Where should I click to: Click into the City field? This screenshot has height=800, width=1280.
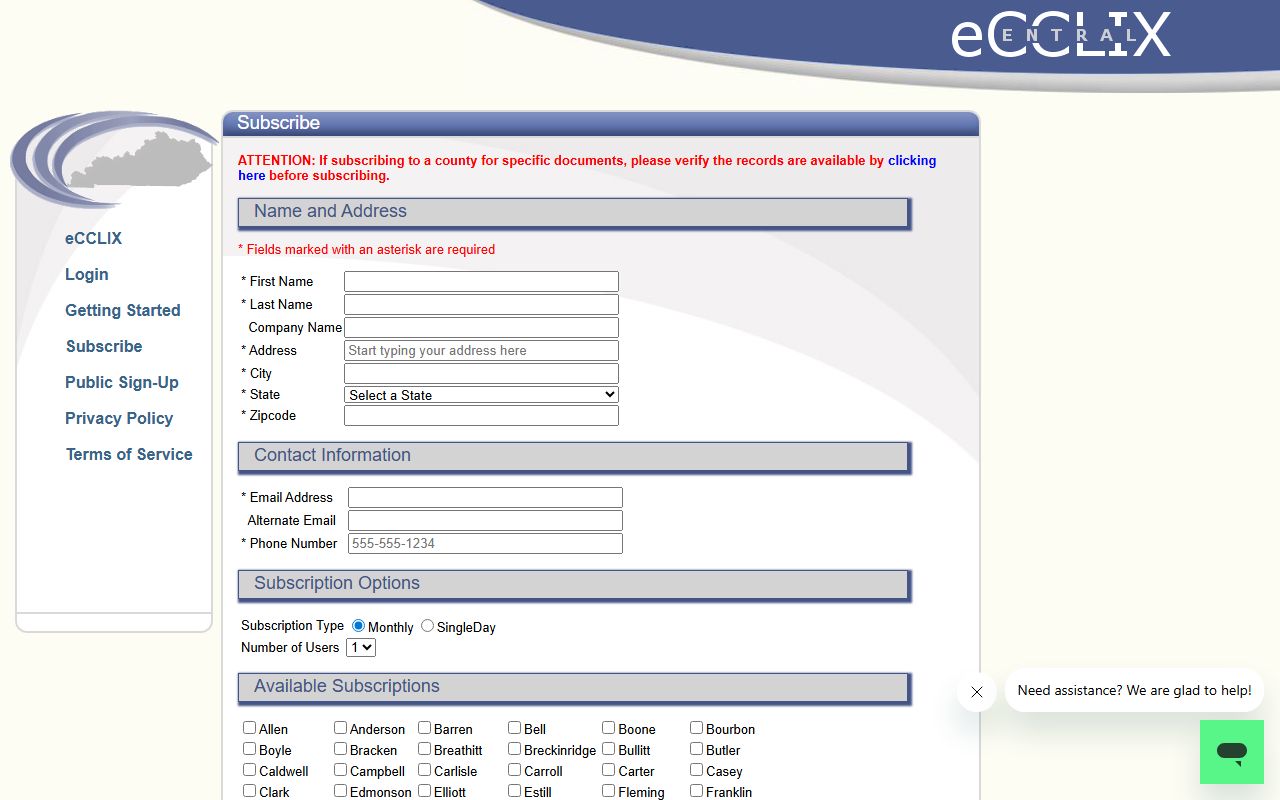point(481,374)
